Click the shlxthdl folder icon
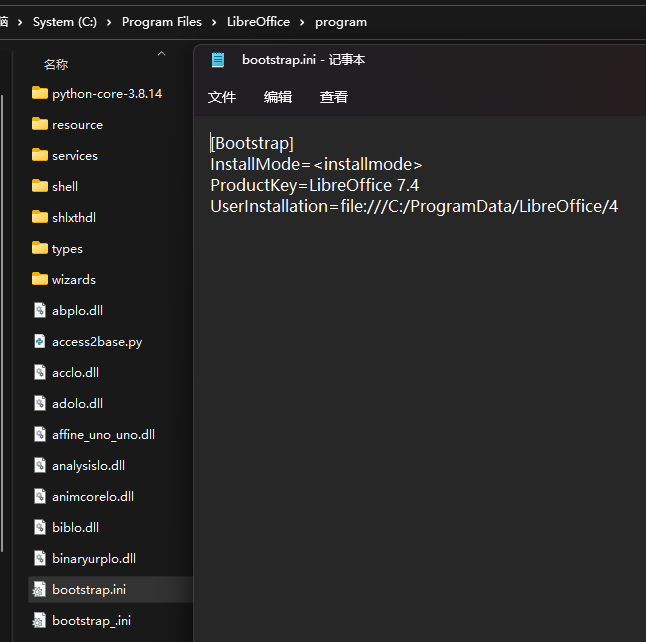The image size is (646, 642). point(40,217)
